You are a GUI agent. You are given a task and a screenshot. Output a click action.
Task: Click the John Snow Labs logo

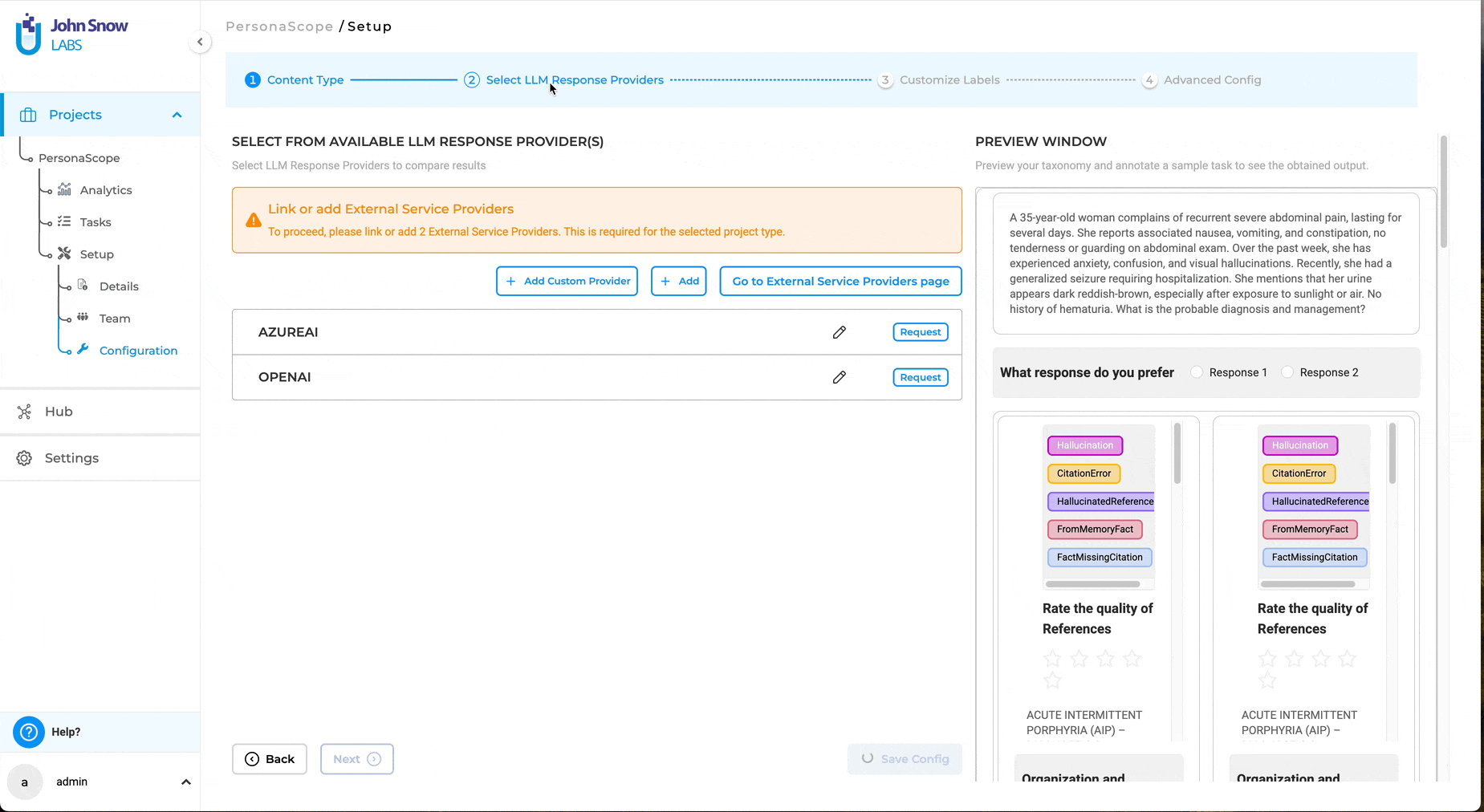pyautogui.click(x=72, y=35)
